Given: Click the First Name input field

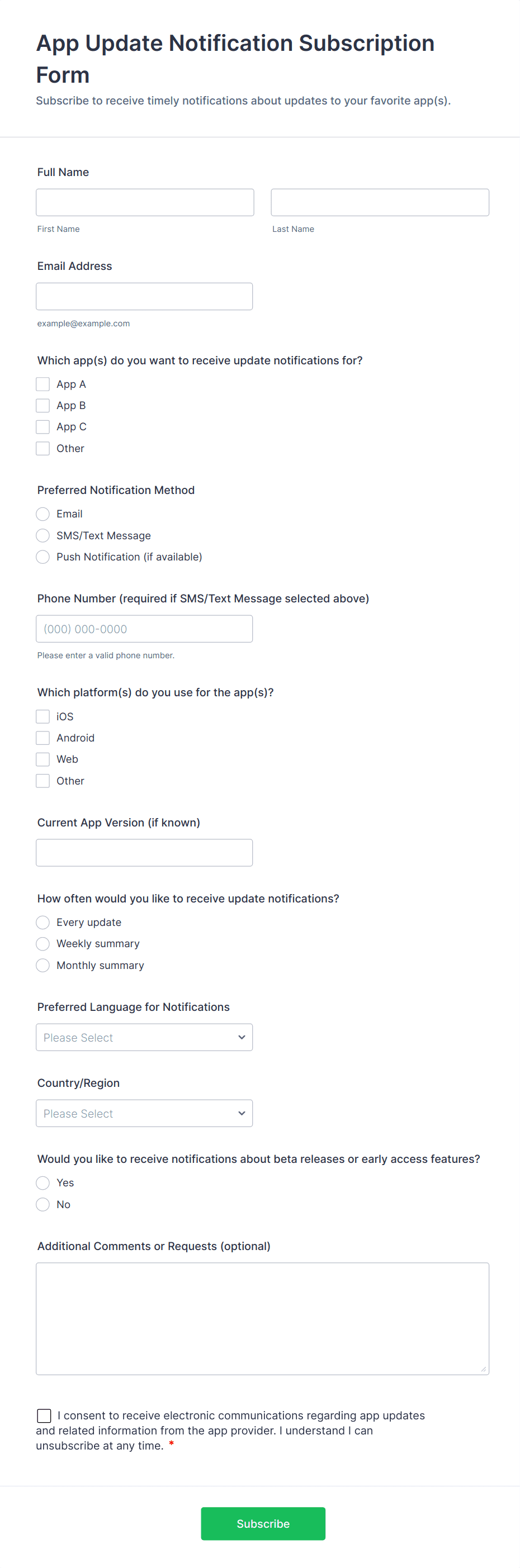Looking at the screenshot, I should 145,202.
